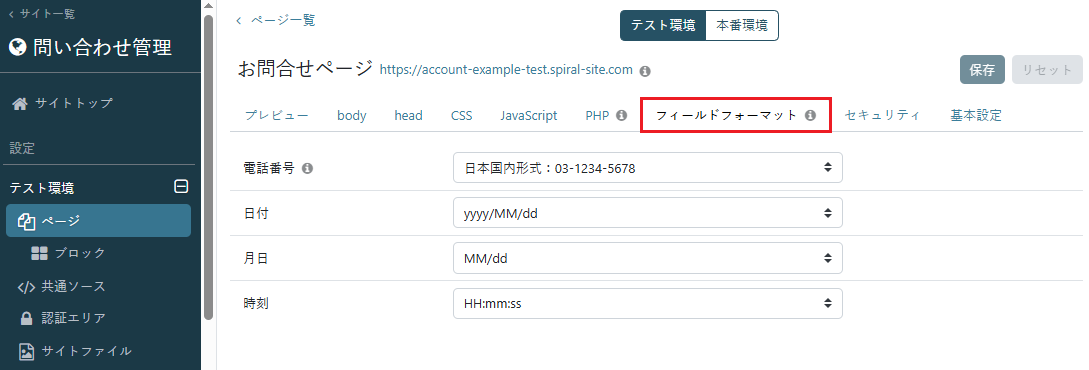Collapse the テスト環境 sidebar section

[181, 186]
